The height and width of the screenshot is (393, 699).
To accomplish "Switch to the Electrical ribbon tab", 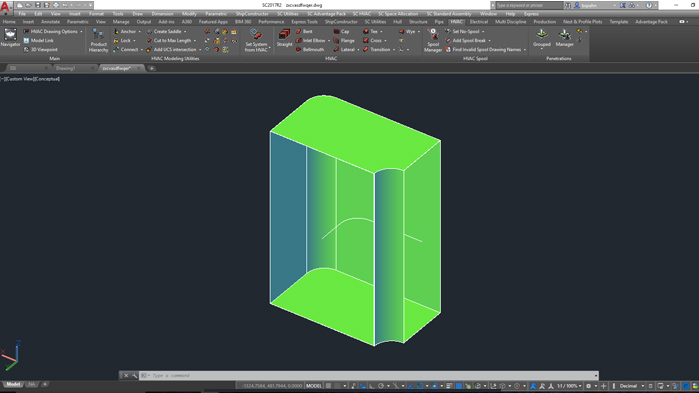I will 478,21.
